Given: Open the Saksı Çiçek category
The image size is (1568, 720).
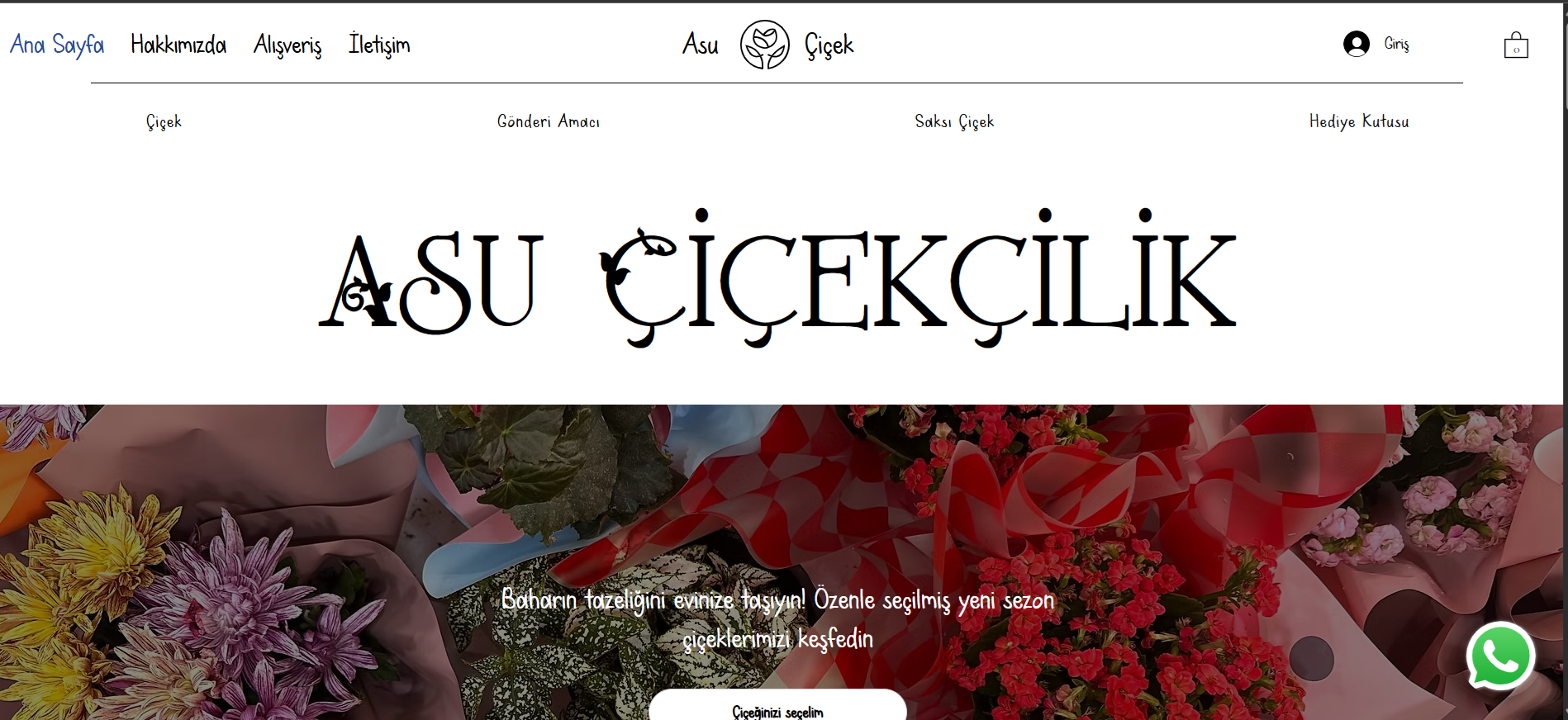Looking at the screenshot, I should (x=954, y=121).
